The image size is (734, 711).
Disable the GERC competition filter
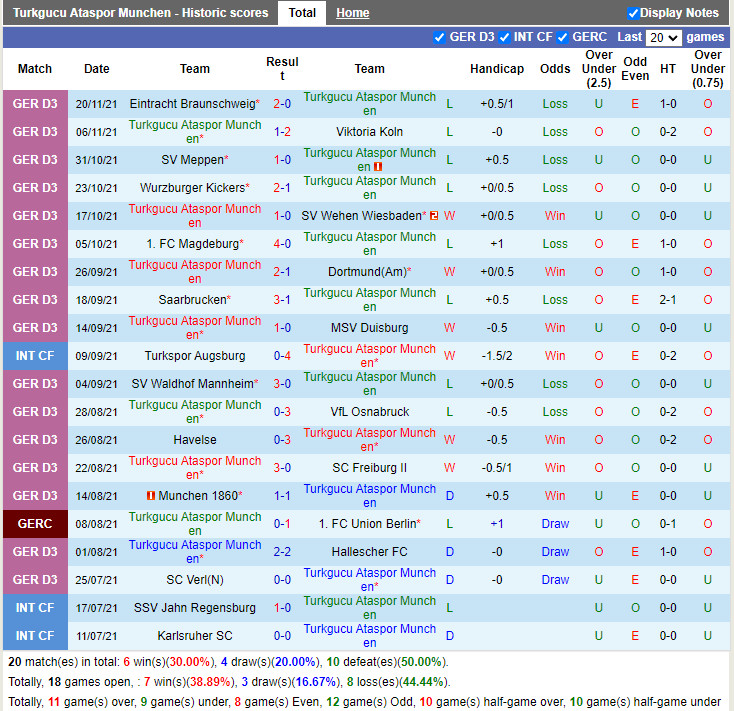(x=562, y=38)
